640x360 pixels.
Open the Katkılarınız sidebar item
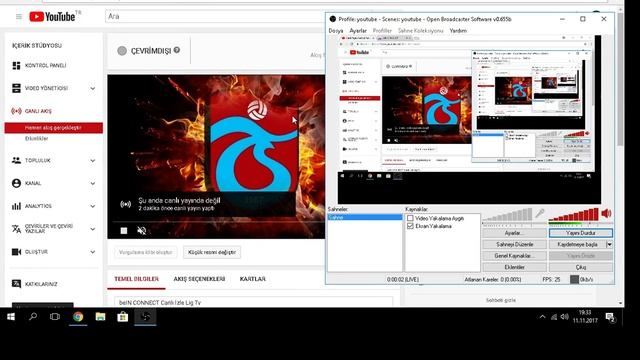pyautogui.click(x=41, y=284)
